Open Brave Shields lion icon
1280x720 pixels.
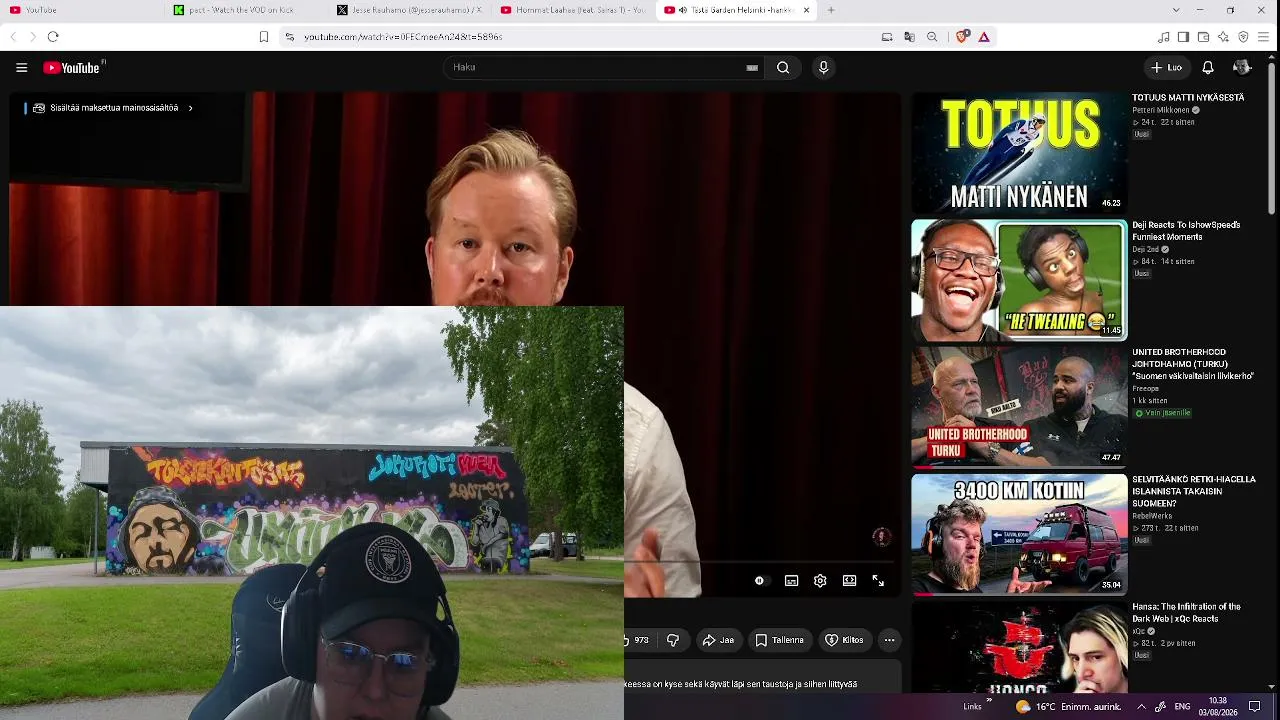coord(962,37)
